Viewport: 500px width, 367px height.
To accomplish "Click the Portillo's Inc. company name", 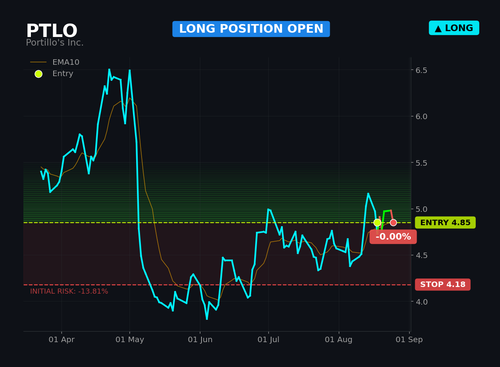I will click(55, 43).
